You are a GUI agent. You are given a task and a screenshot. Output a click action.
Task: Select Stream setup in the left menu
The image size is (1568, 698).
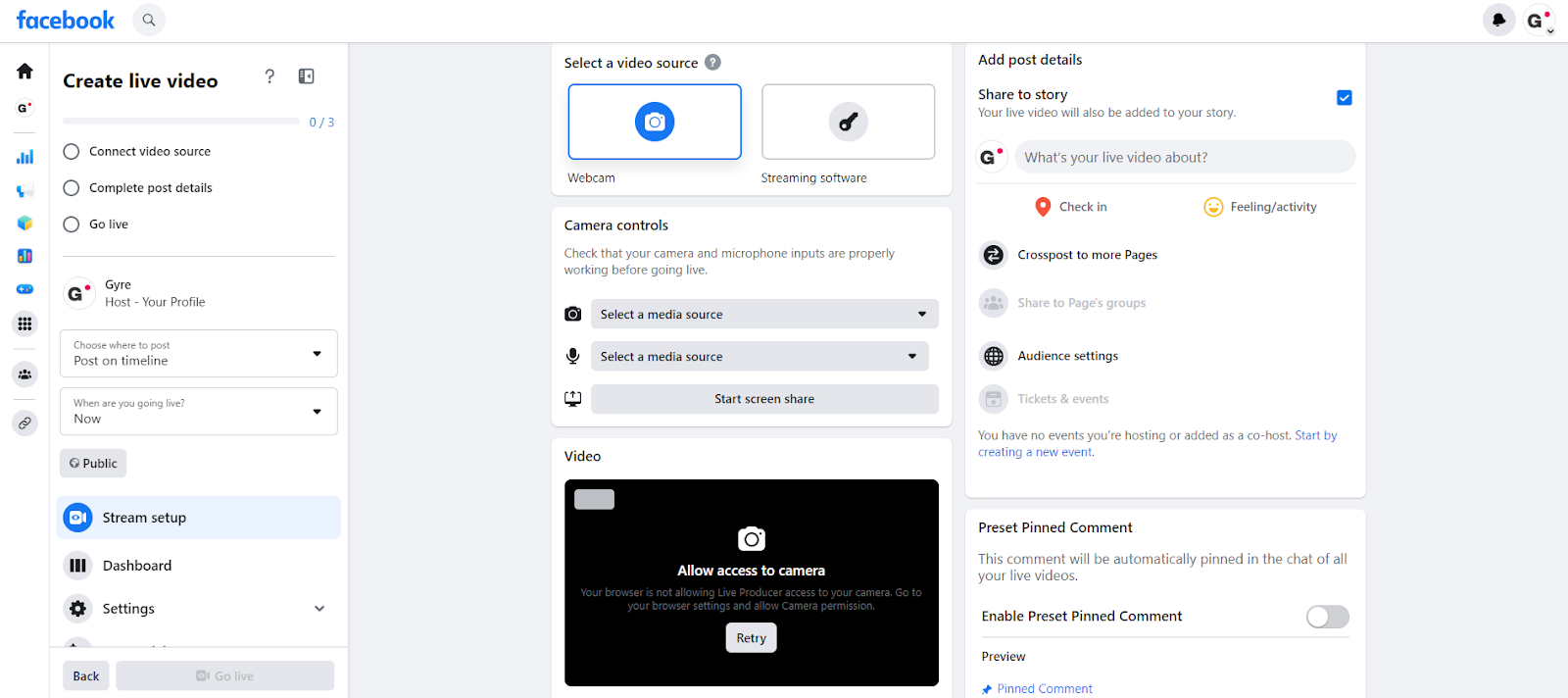(199, 518)
